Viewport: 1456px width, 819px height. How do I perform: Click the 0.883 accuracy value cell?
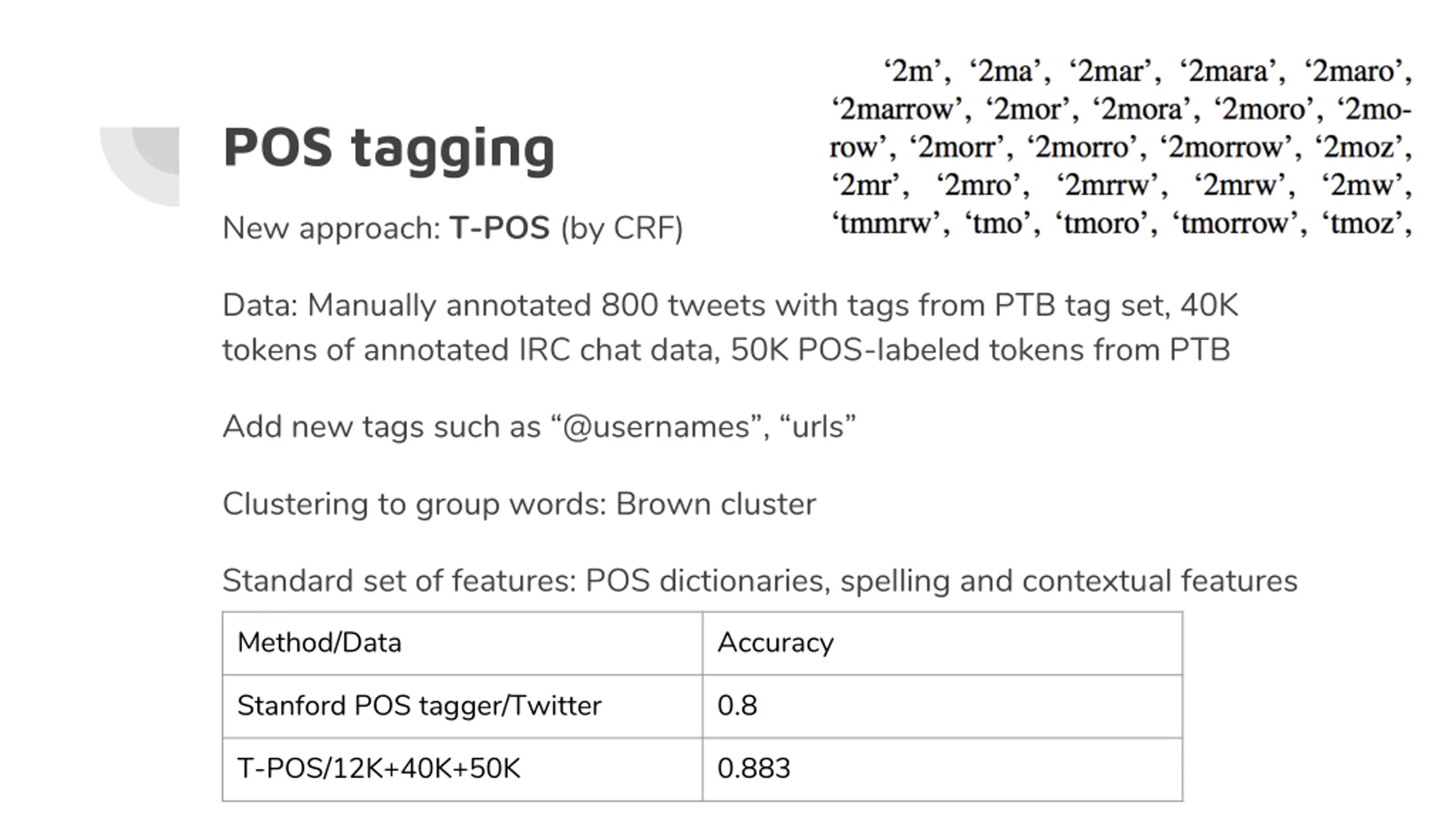point(942,769)
